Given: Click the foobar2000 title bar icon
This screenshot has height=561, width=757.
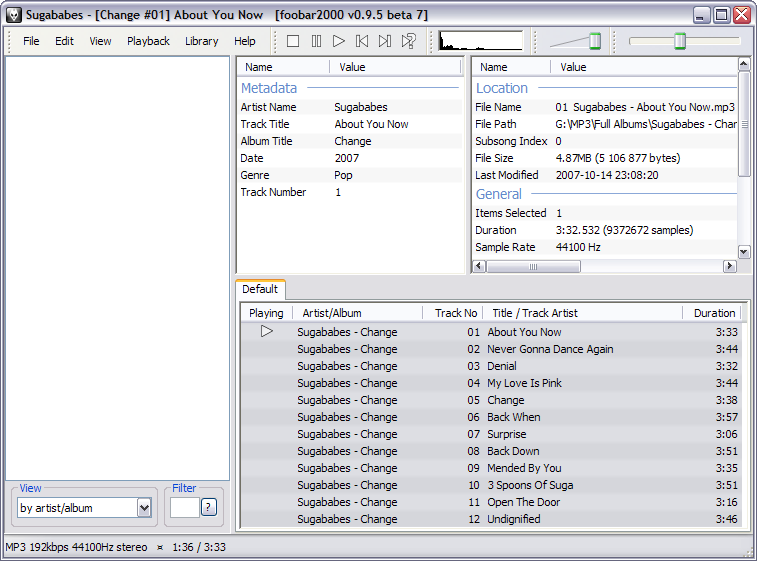Looking at the screenshot, I should 14,15.
